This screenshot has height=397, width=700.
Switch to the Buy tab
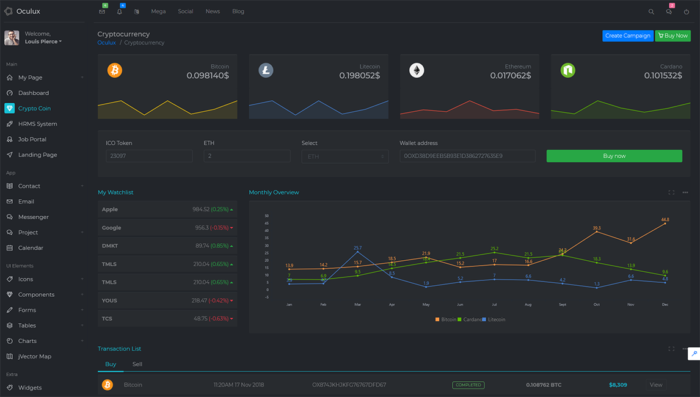tap(111, 364)
